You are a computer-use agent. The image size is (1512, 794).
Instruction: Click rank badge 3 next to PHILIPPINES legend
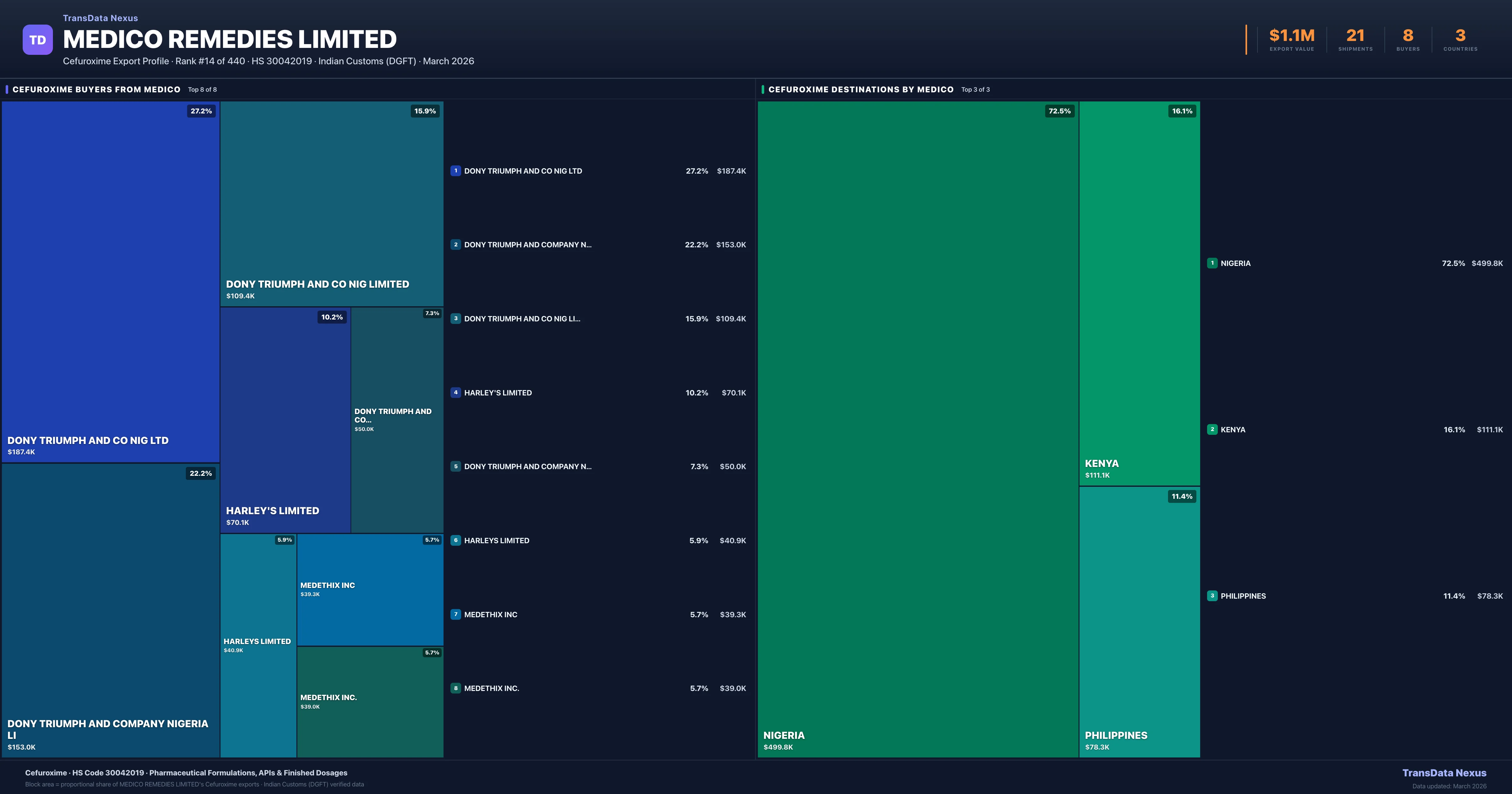[x=1212, y=595]
